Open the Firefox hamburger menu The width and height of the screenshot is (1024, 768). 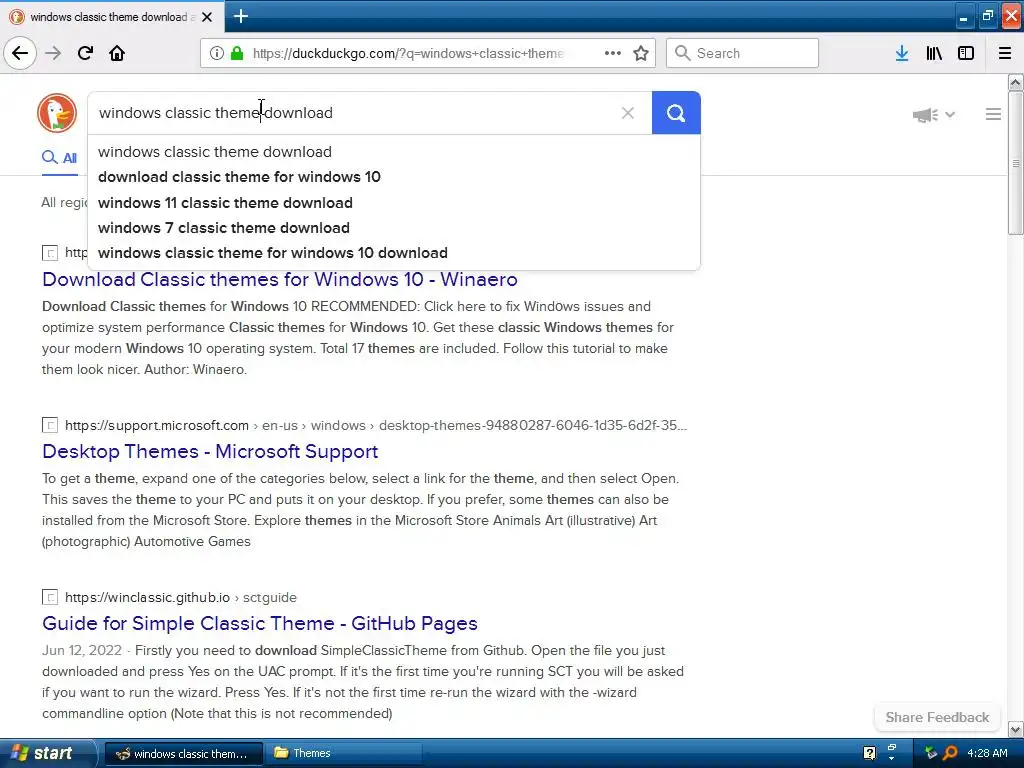pos(1005,53)
